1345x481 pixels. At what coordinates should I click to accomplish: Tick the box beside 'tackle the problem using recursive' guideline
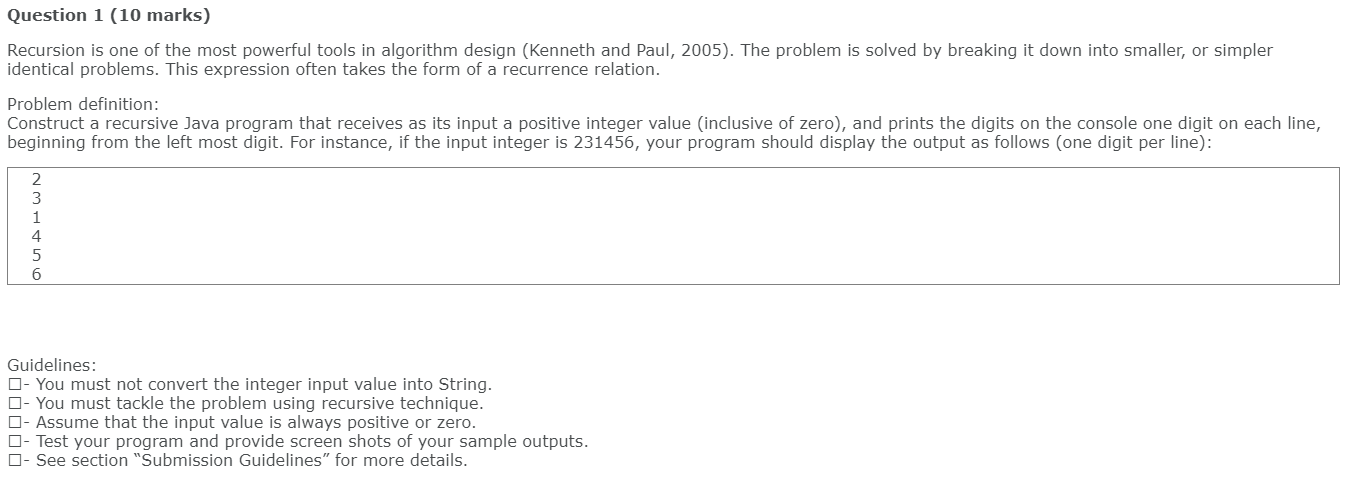(13, 404)
